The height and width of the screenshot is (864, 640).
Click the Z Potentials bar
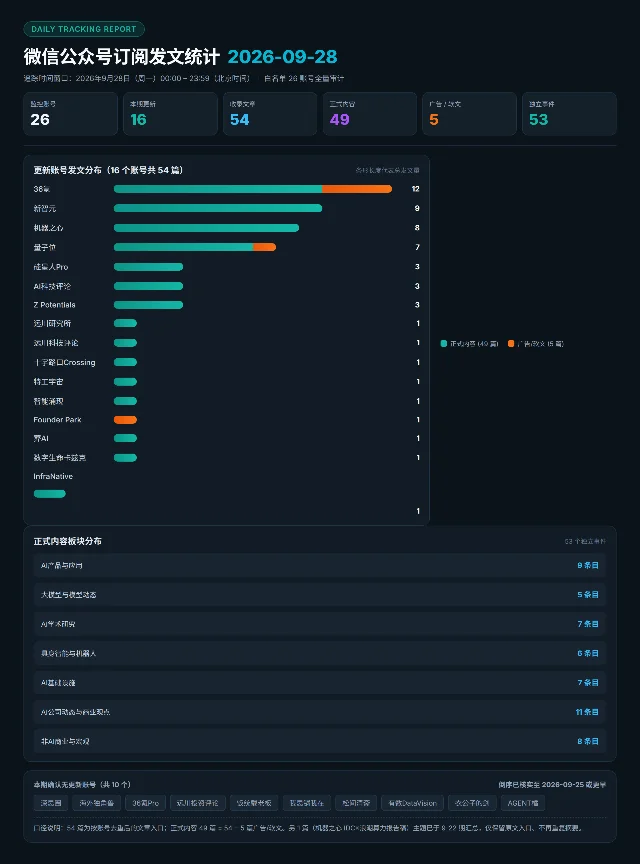click(148, 305)
